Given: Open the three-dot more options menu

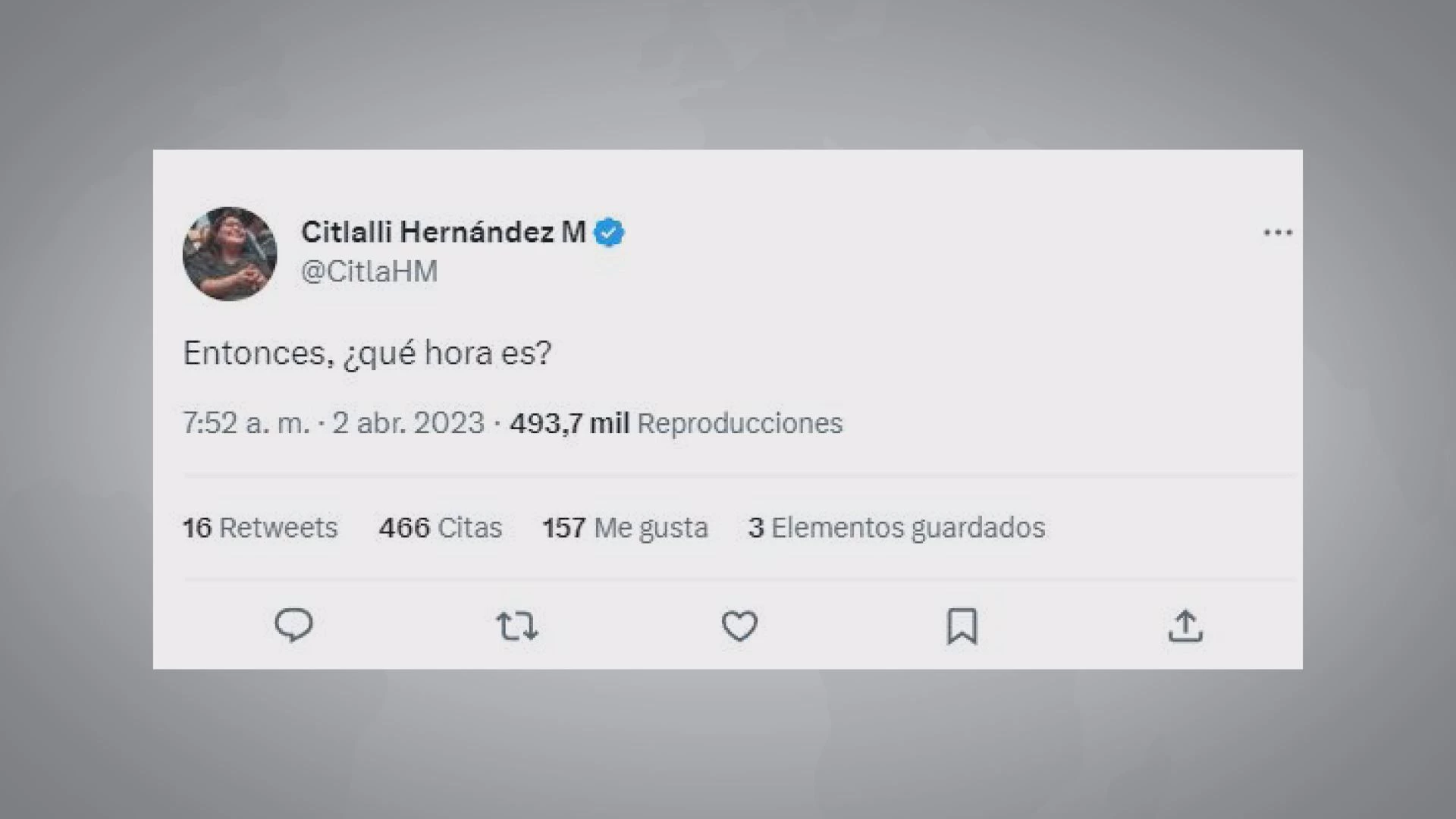Looking at the screenshot, I should 1278,233.
